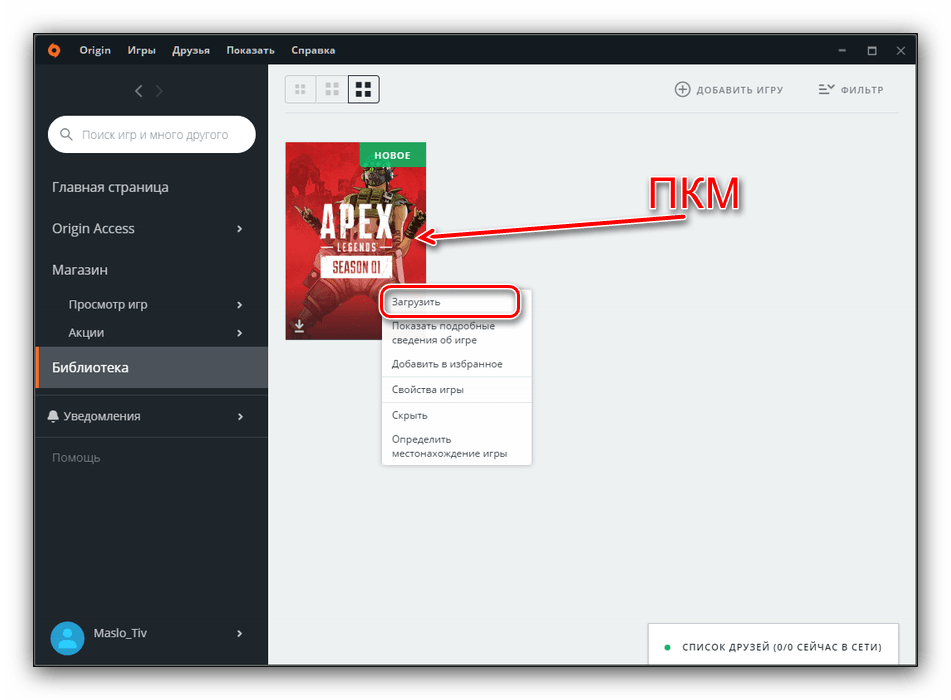Click the search field for games
The width and height of the screenshot is (951, 700).
click(x=154, y=134)
